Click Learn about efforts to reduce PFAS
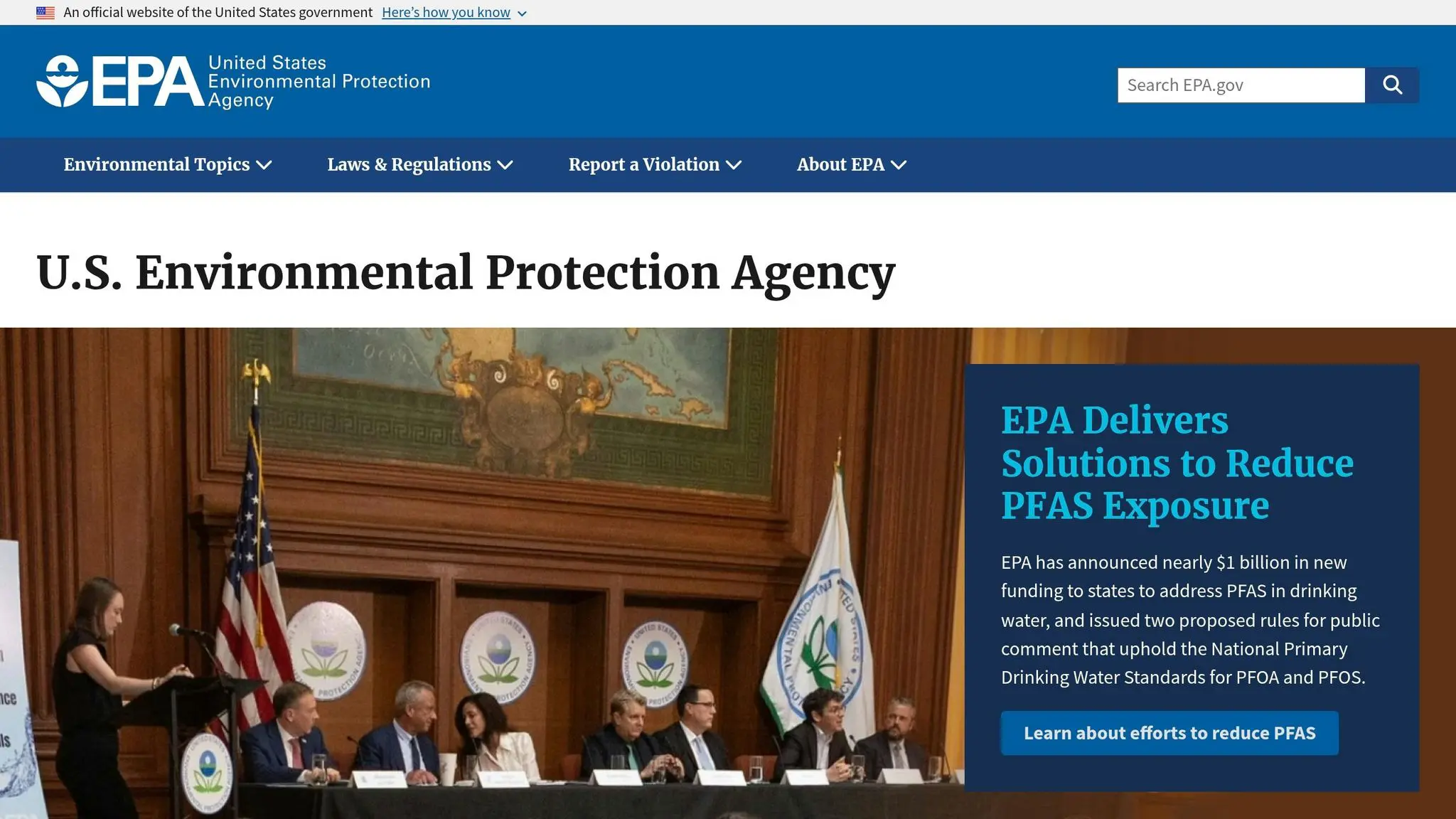Screen dimensions: 1456x819 [x=1169, y=733]
